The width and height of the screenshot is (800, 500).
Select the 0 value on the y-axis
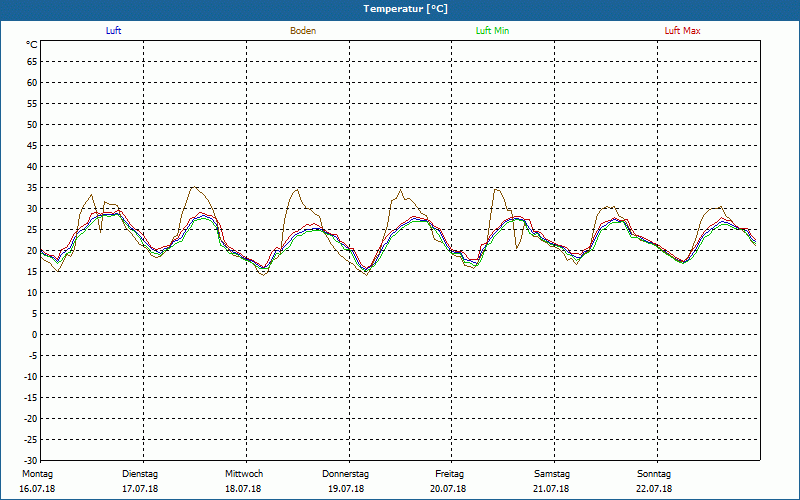tap(35, 335)
